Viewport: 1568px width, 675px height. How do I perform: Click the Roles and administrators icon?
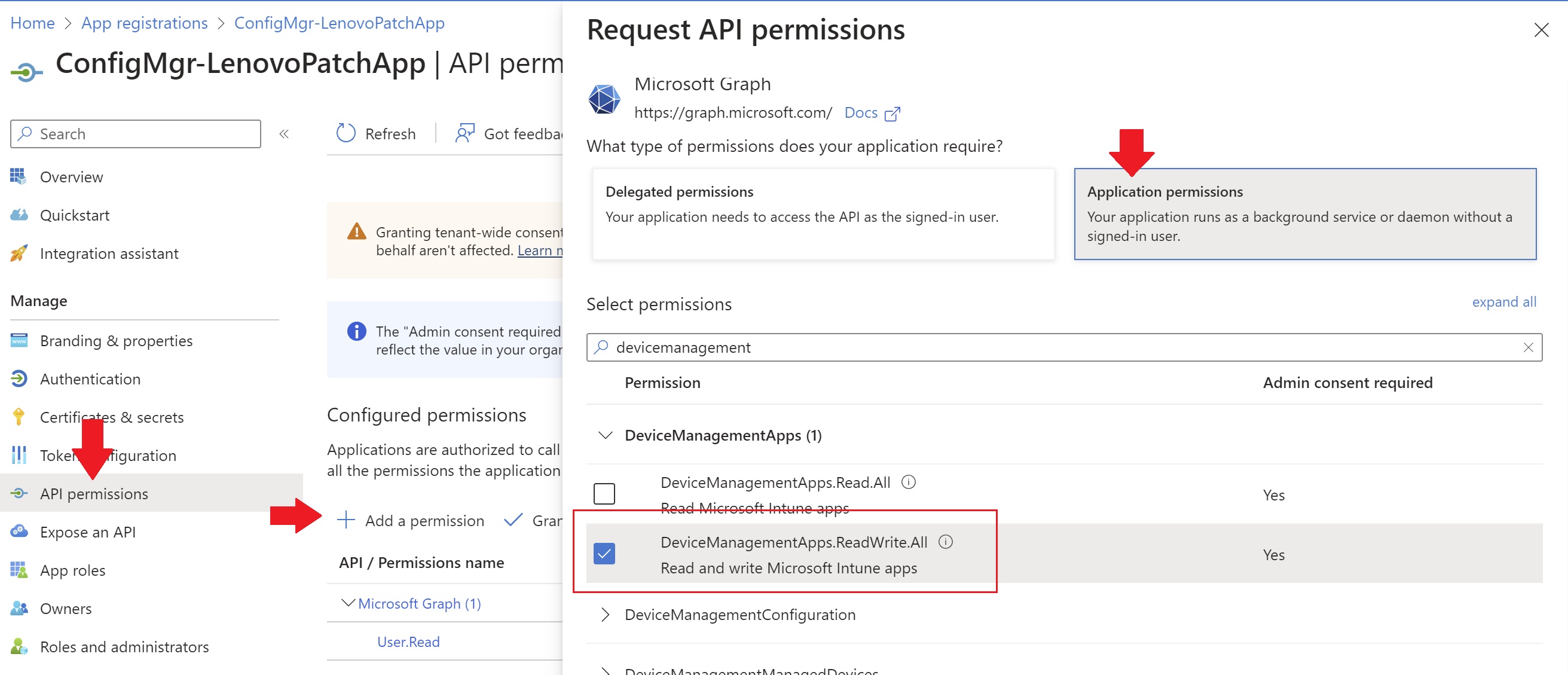click(19, 646)
